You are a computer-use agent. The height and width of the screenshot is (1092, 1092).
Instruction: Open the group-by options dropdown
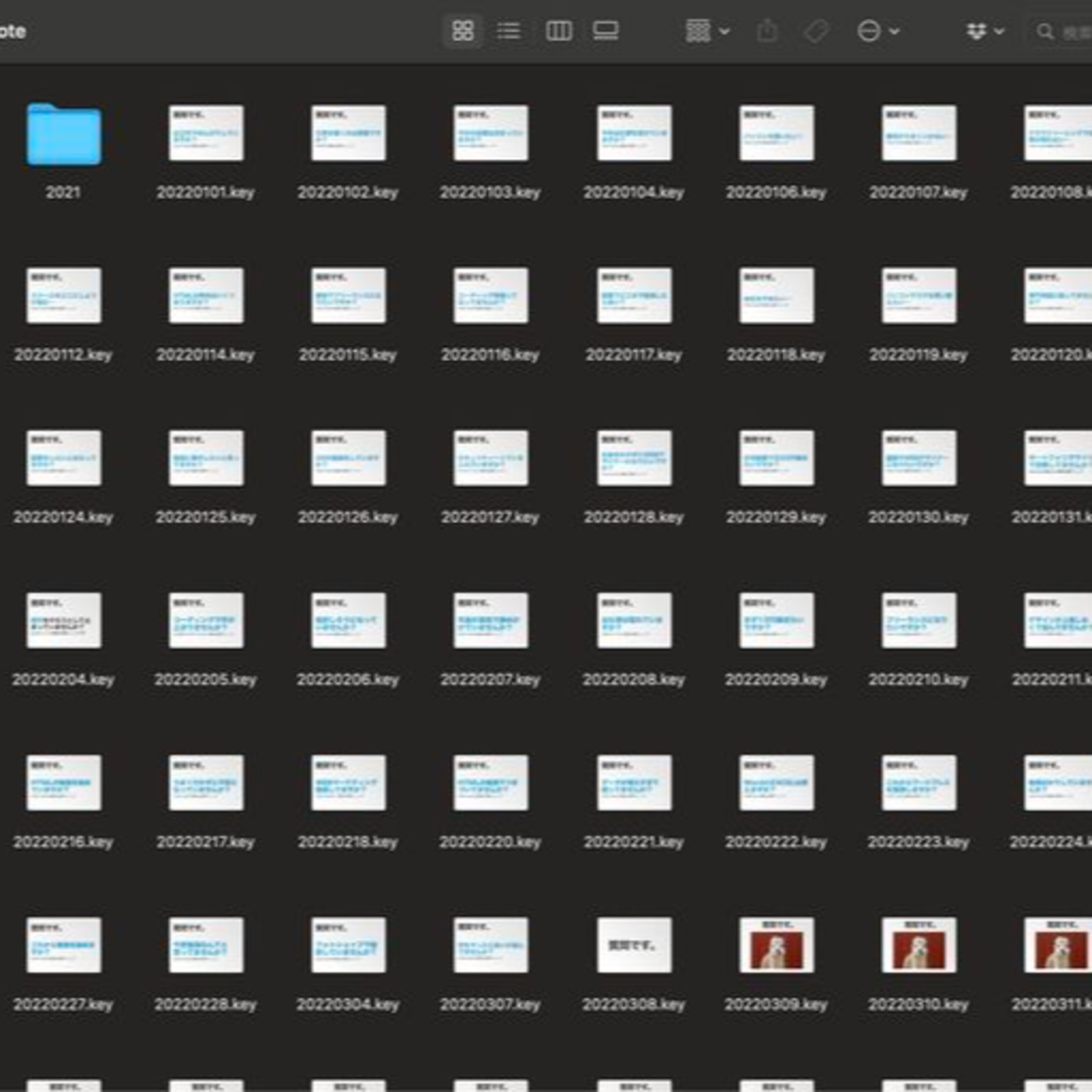coord(707,31)
